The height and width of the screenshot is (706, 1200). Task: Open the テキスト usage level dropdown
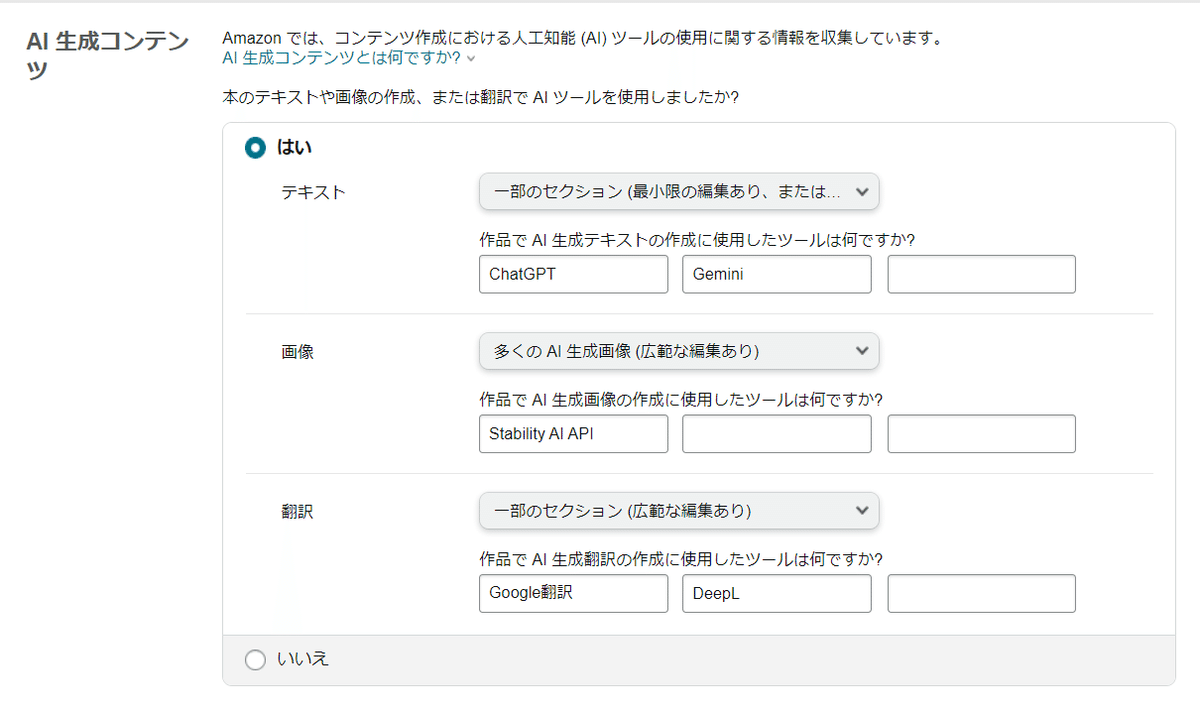678,192
